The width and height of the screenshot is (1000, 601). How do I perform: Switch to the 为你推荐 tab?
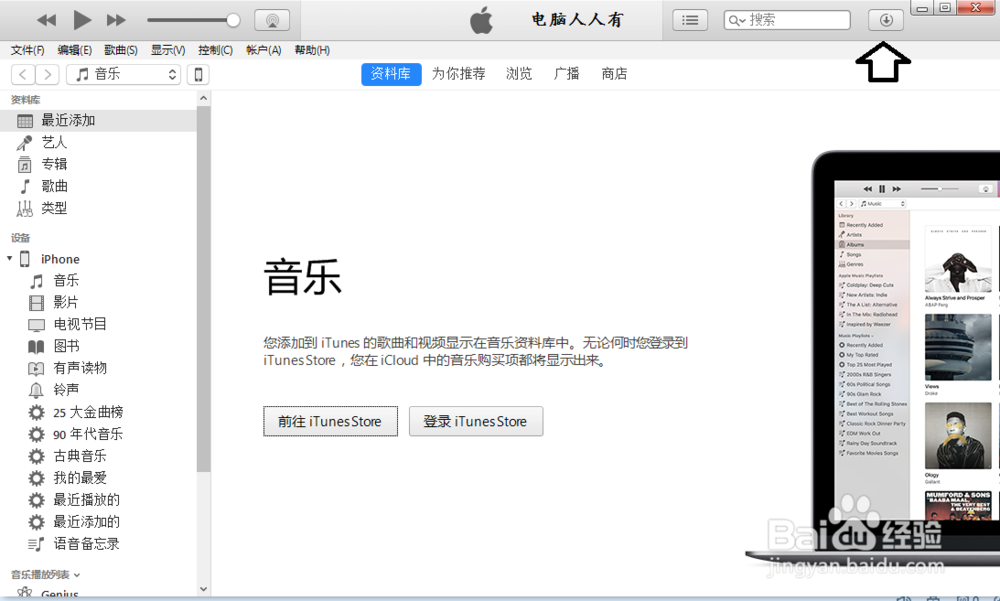[x=459, y=74]
